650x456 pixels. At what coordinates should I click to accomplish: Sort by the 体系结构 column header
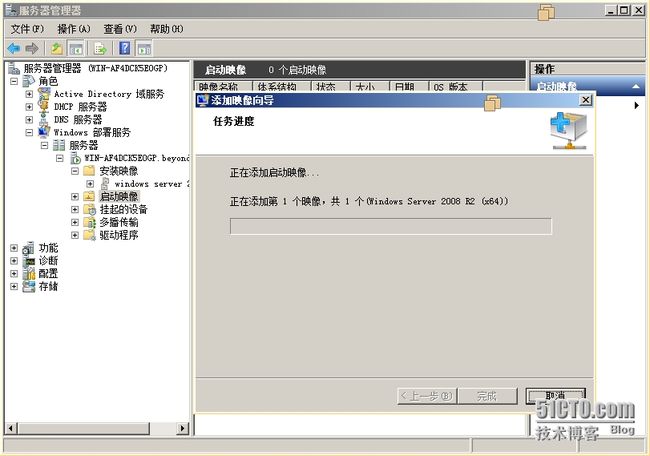point(282,87)
